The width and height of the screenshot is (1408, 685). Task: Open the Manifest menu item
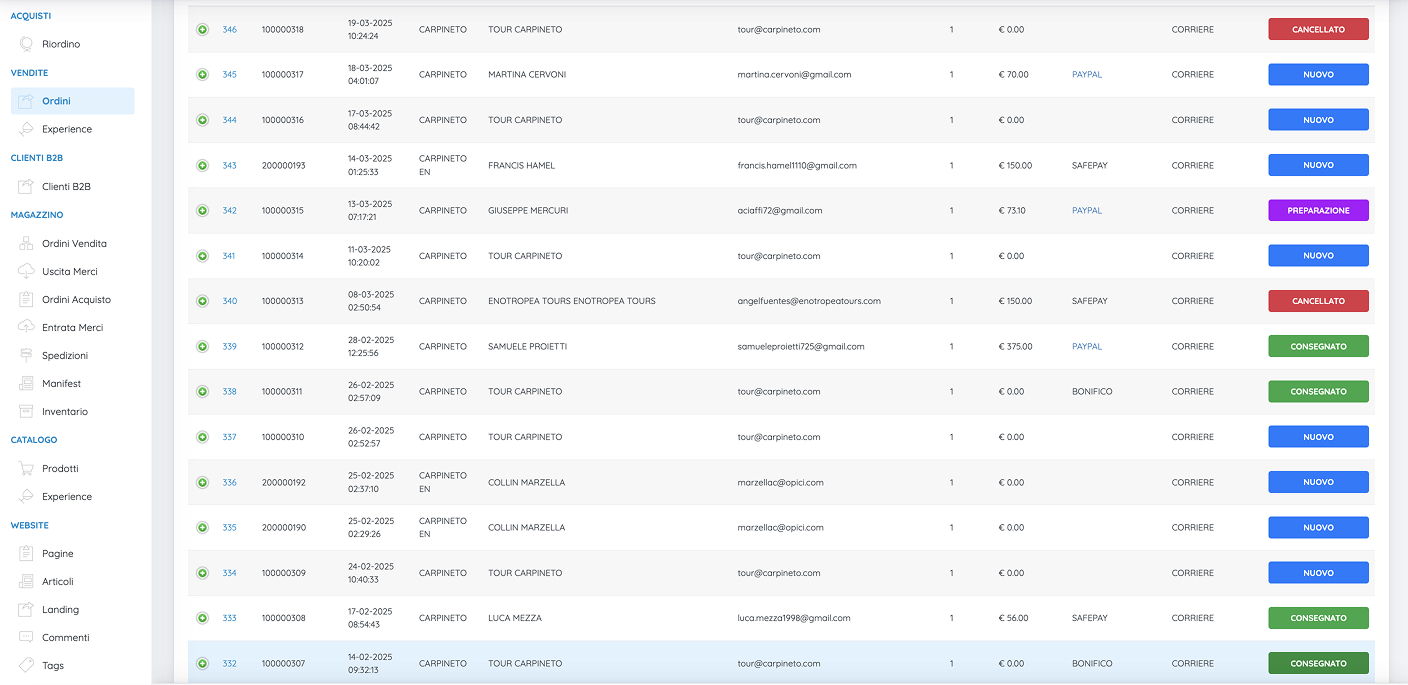61,383
